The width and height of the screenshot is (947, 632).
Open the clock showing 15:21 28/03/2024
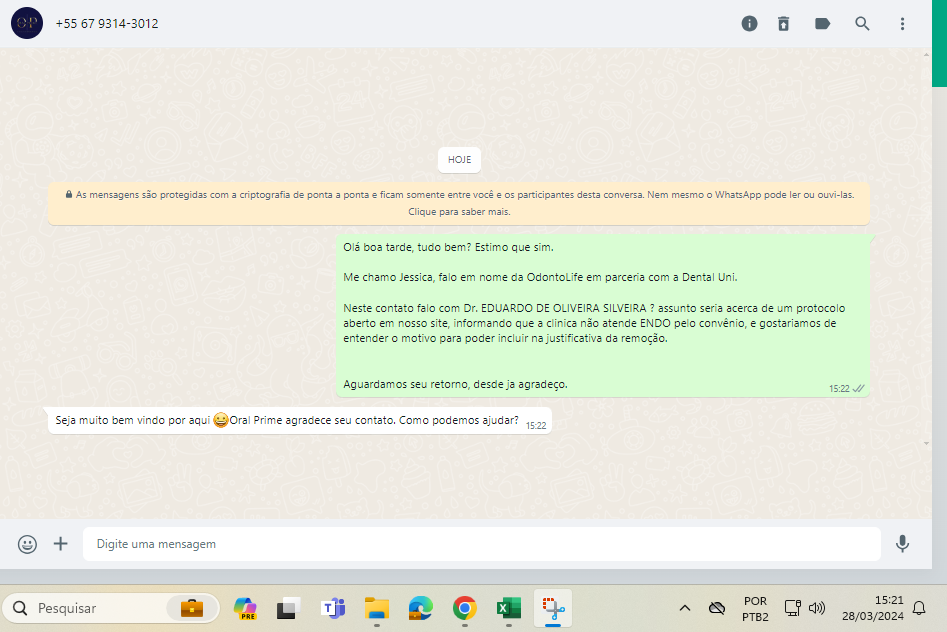point(873,608)
